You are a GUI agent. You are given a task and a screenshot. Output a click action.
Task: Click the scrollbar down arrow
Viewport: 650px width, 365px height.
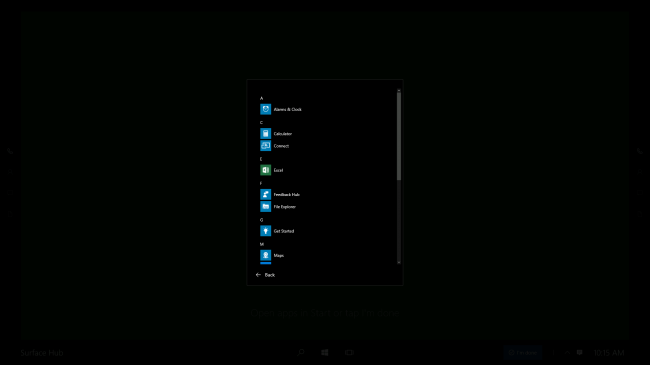(x=399, y=262)
